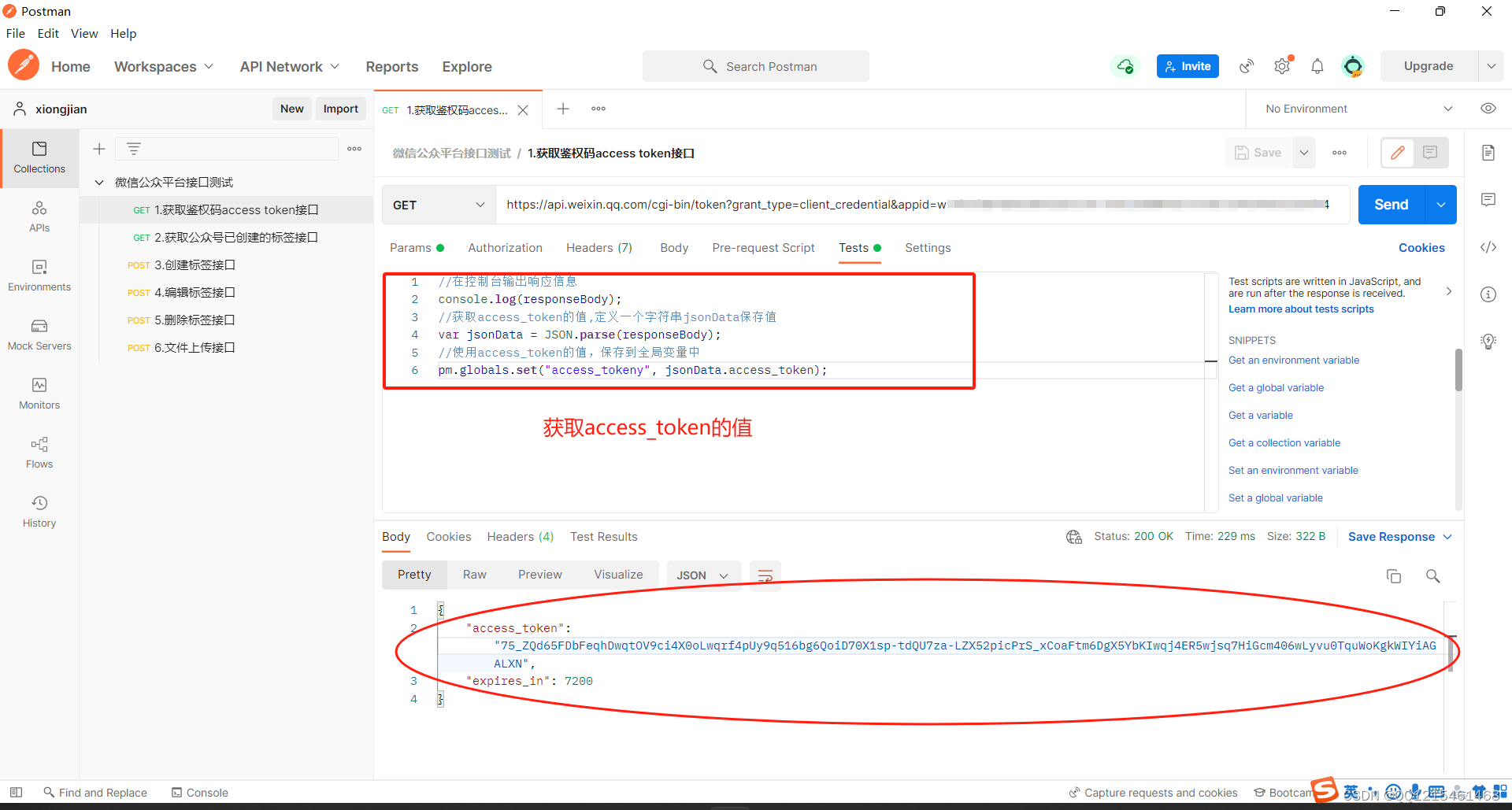Switch to build mode pencil icon
This screenshot has width=1512, height=810.
click(1398, 153)
